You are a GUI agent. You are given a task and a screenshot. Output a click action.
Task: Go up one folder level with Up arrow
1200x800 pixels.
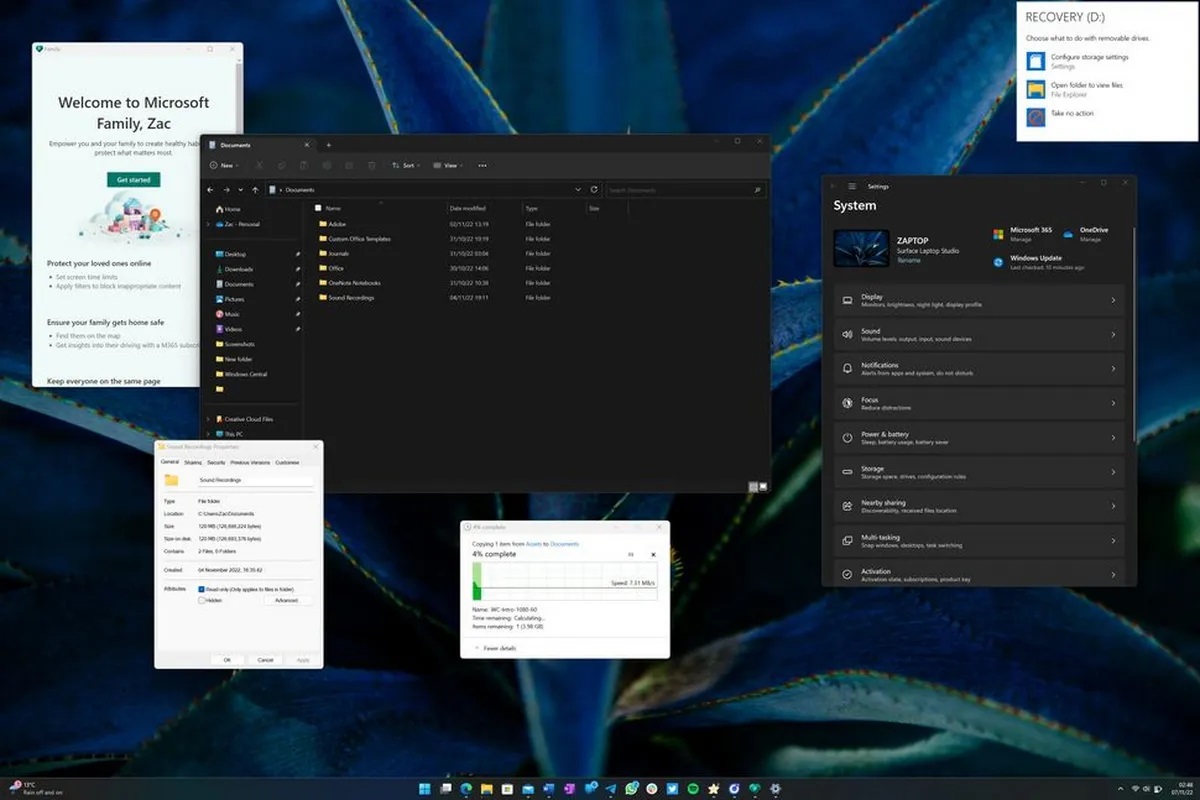click(x=256, y=189)
